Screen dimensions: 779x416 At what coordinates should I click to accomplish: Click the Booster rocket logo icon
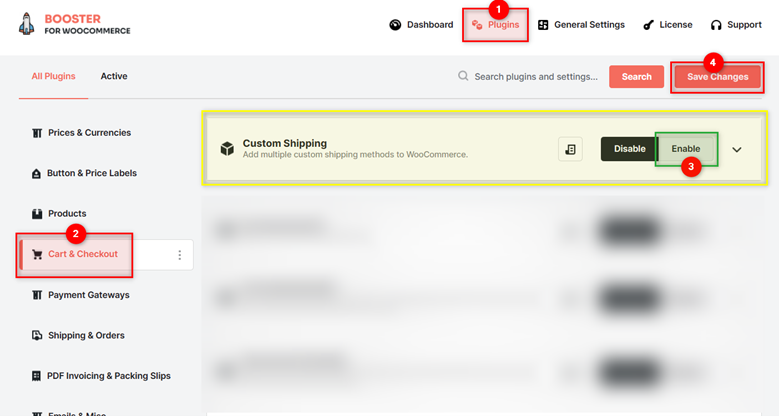click(x=26, y=24)
